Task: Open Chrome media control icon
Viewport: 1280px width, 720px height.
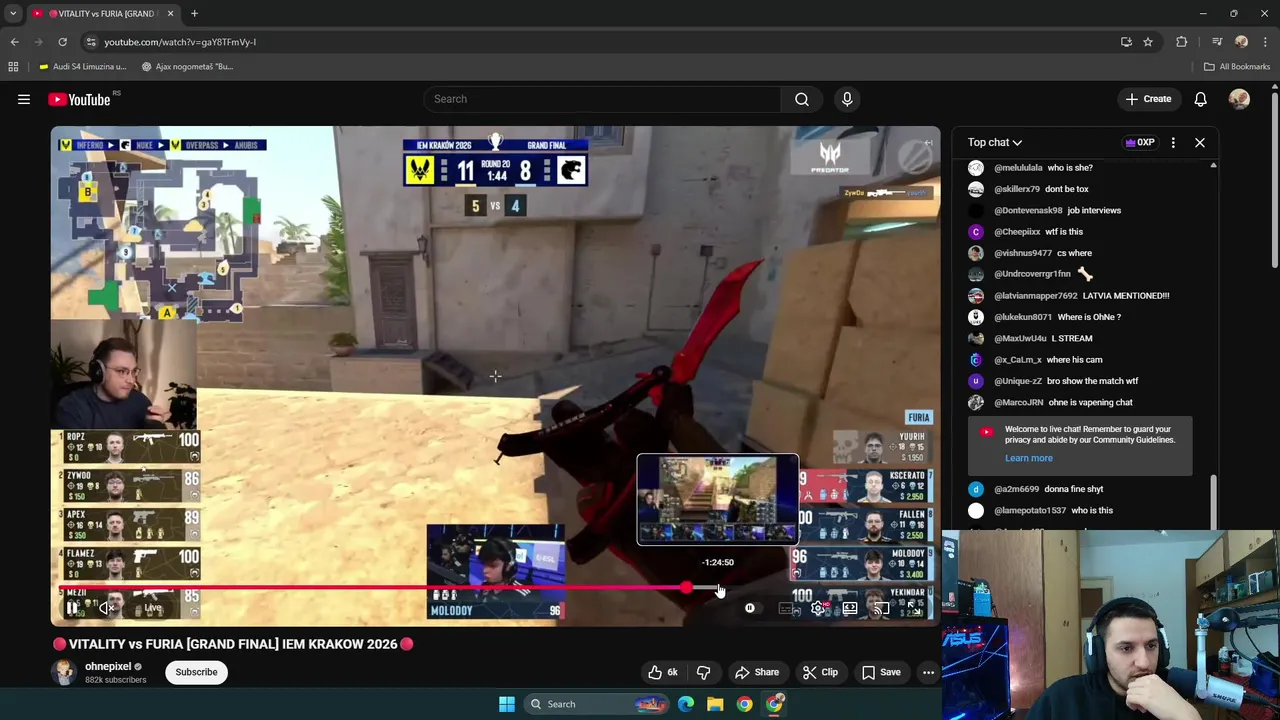Action: point(1217,42)
